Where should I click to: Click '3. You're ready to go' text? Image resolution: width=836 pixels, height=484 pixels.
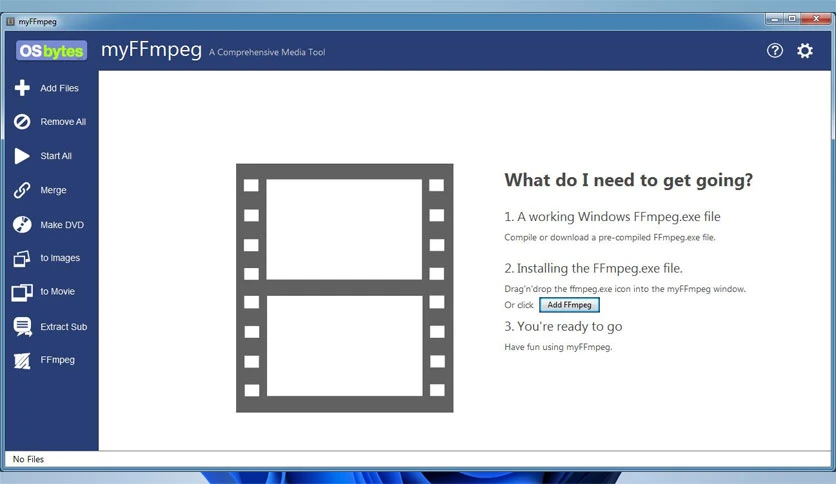point(563,326)
